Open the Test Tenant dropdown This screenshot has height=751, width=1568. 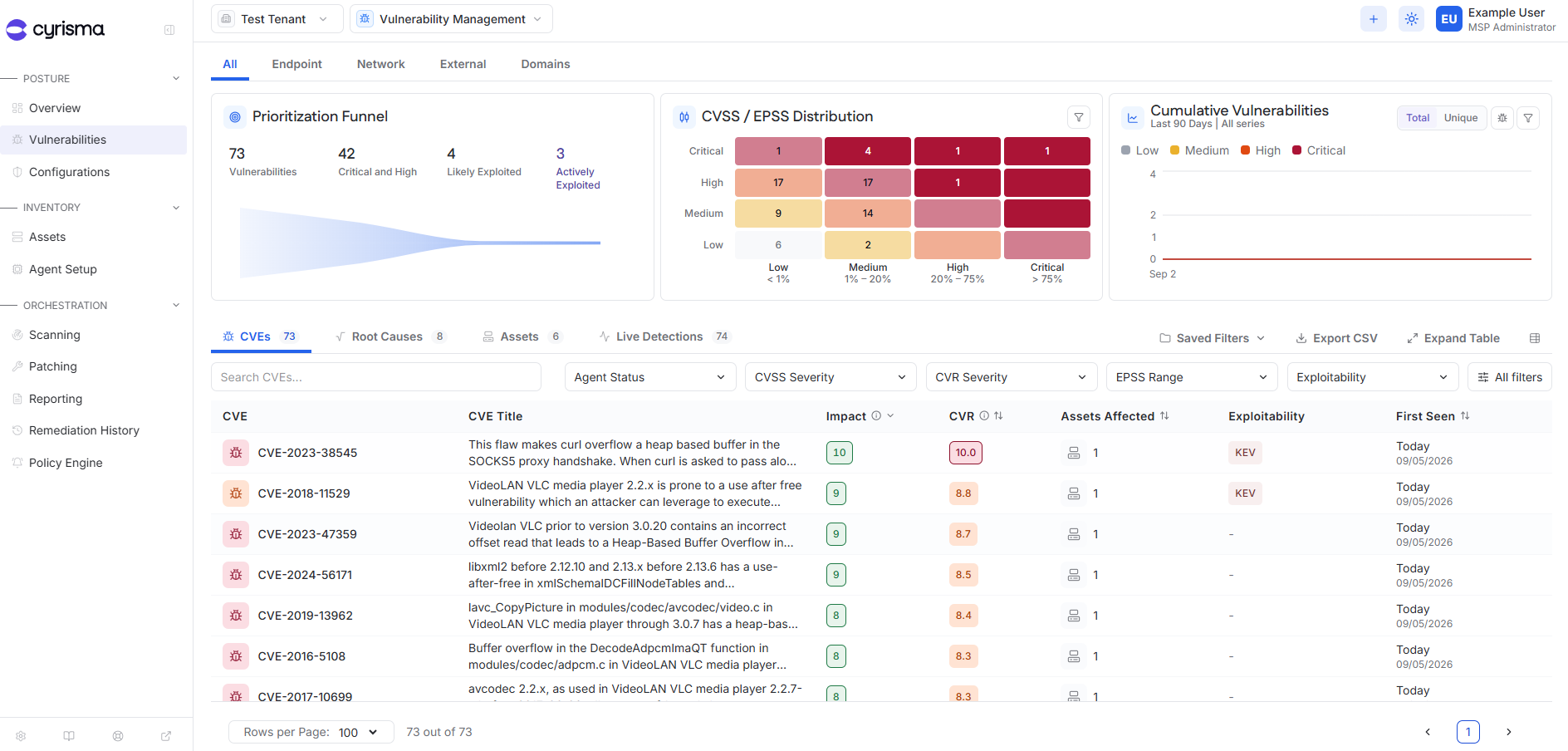pos(277,19)
